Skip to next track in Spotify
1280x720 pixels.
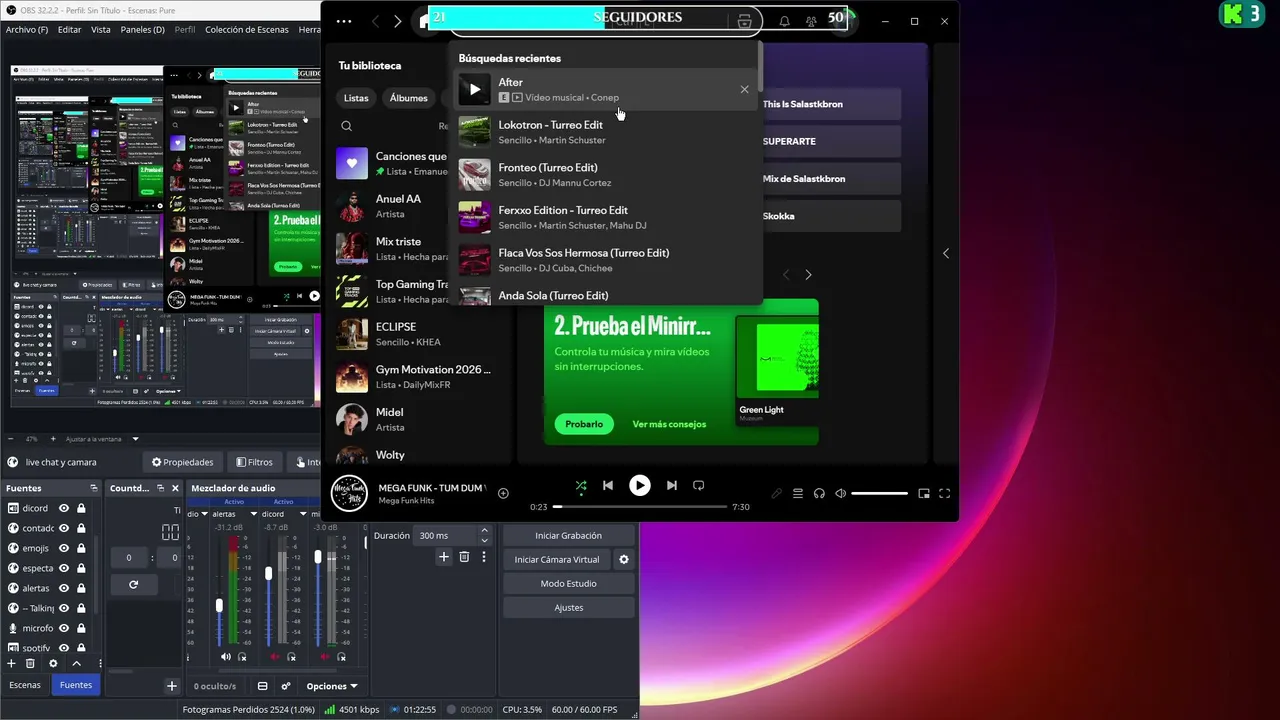click(x=672, y=486)
